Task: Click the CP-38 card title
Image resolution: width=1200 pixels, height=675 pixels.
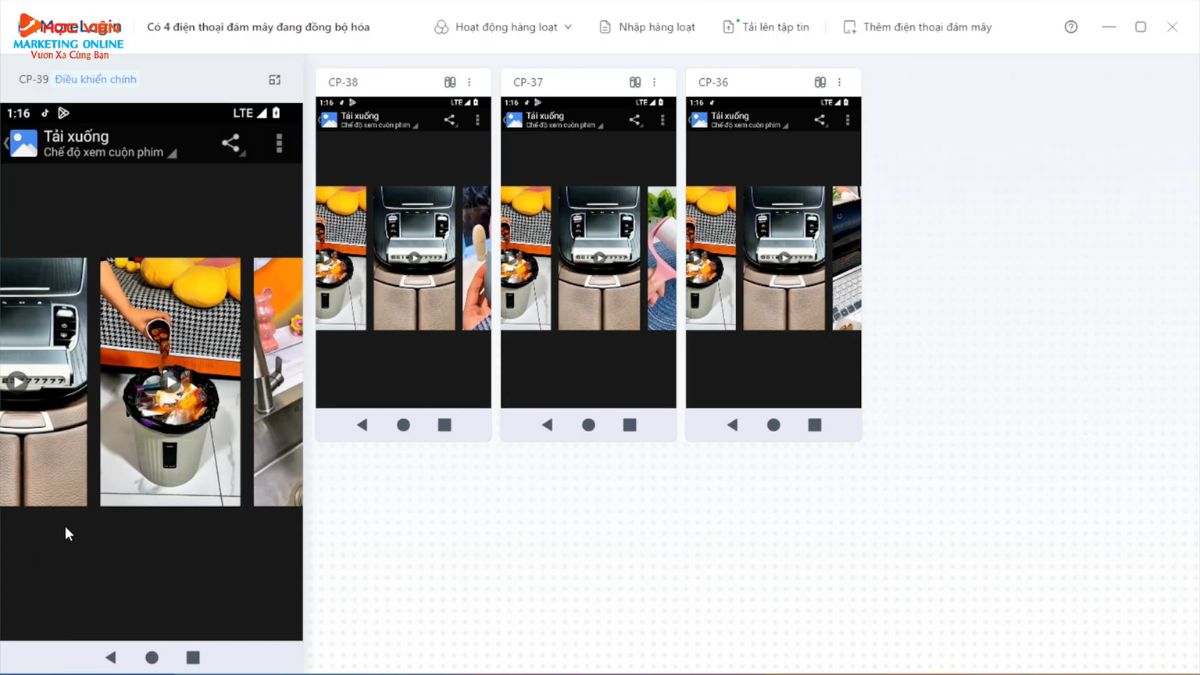Action: (343, 82)
